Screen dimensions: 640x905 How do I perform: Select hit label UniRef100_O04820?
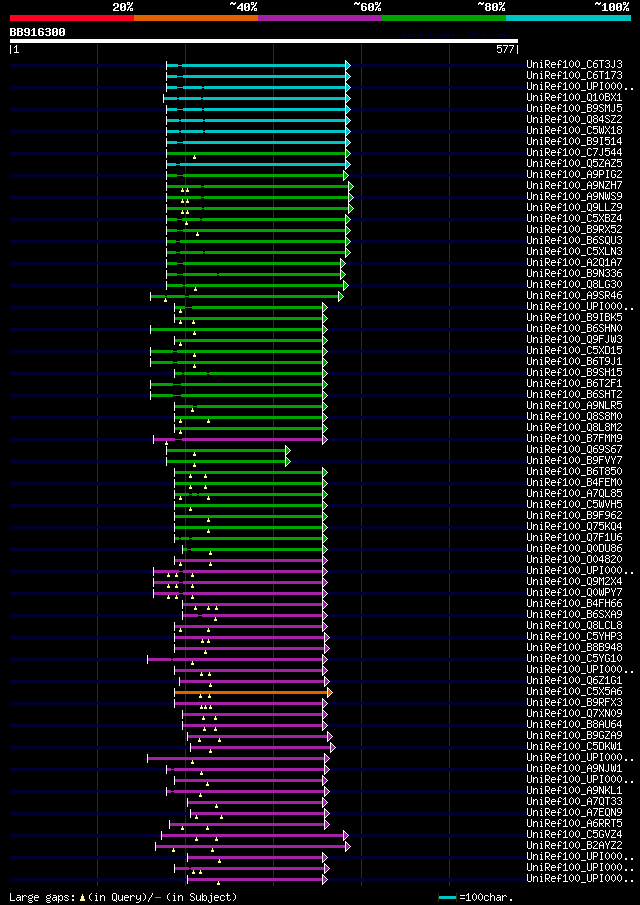[574, 559]
